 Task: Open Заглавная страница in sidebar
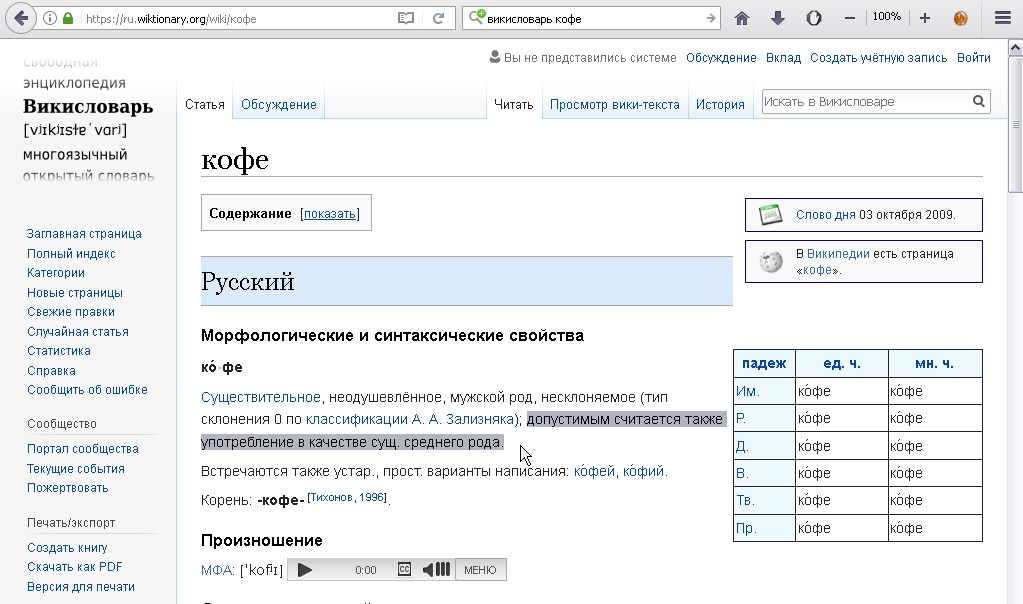(x=84, y=234)
